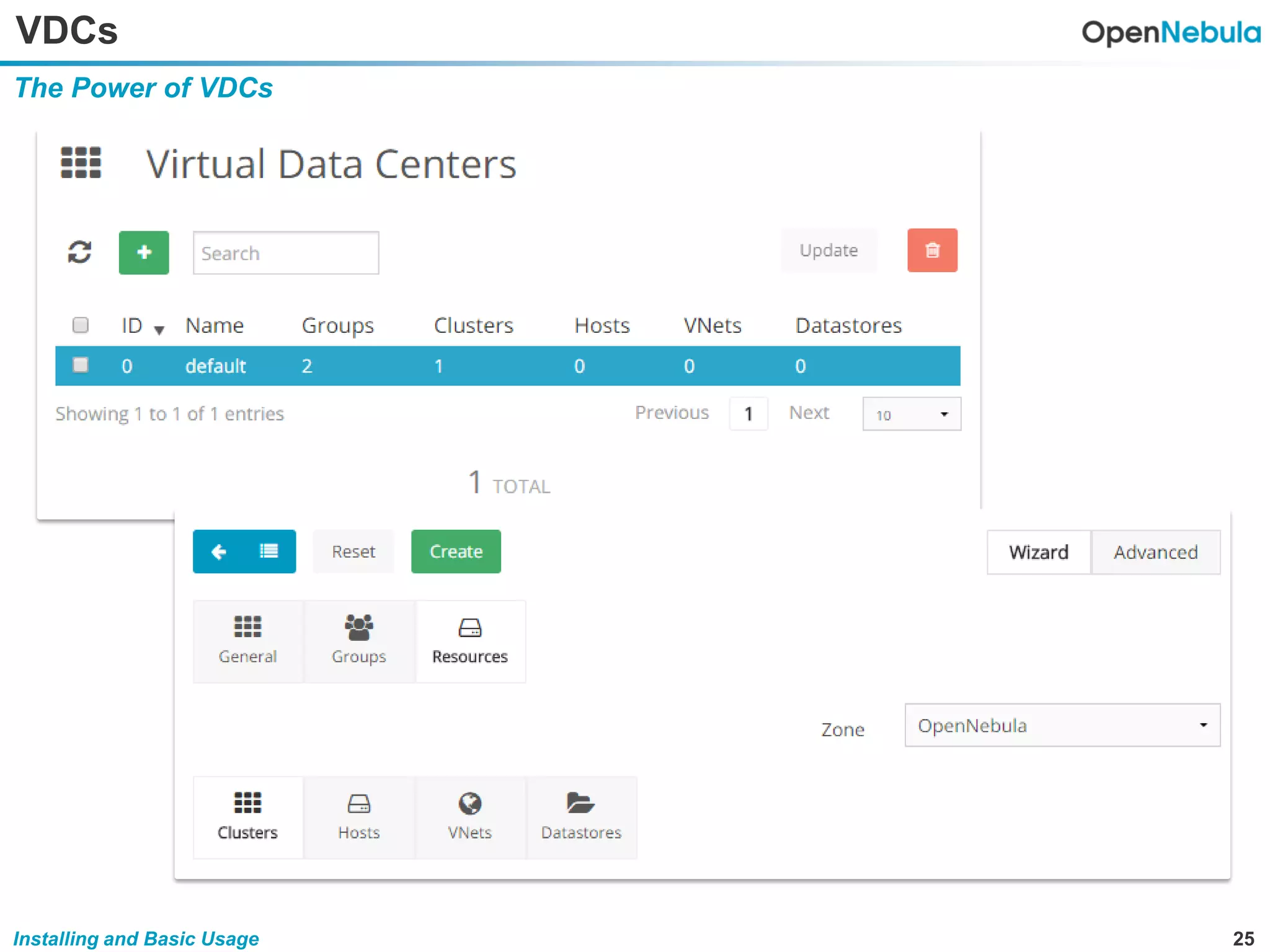Click the list icon in blue button
The height and width of the screenshot is (952, 1270).
point(269,551)
